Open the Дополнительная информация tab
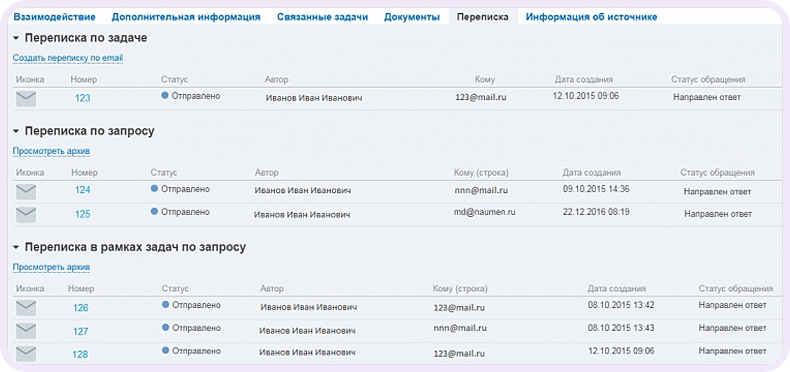This screenshot has height=372, width=790. click(x=186, y=17)
